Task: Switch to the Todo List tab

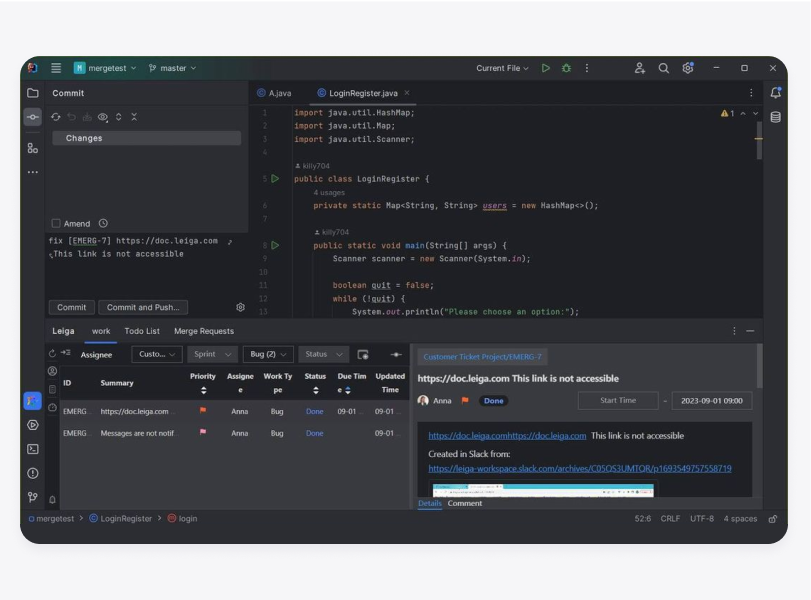Action: point(142,331)
